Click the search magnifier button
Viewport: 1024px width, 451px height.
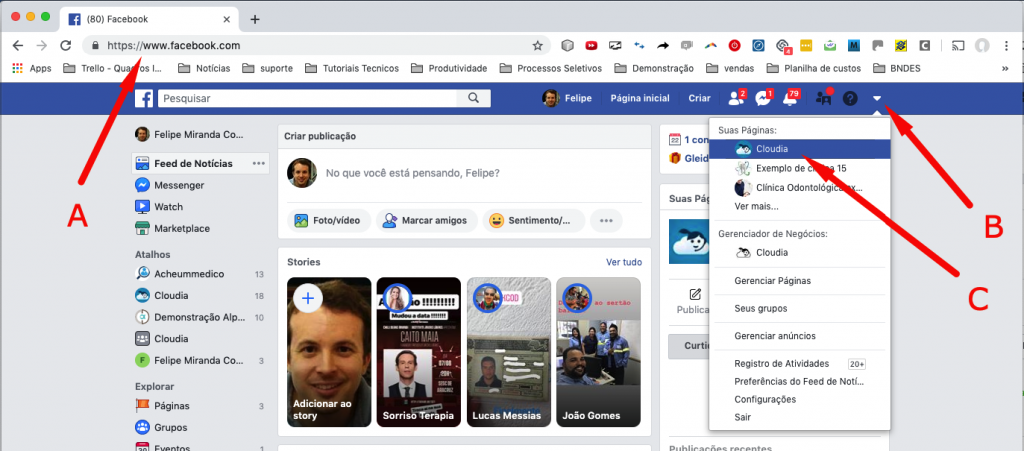473,99
